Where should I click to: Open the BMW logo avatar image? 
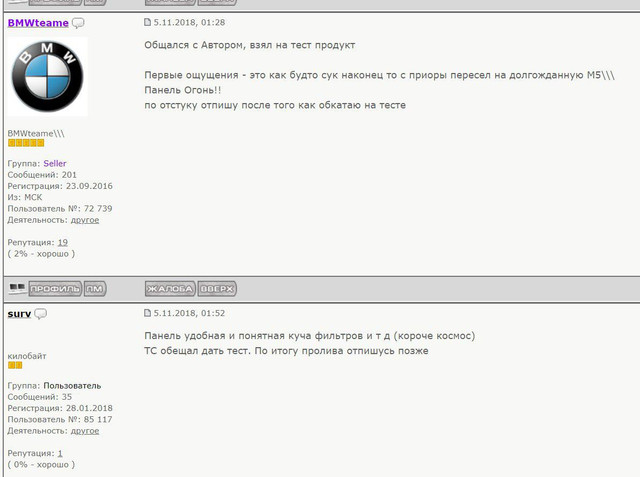[47, 76]
